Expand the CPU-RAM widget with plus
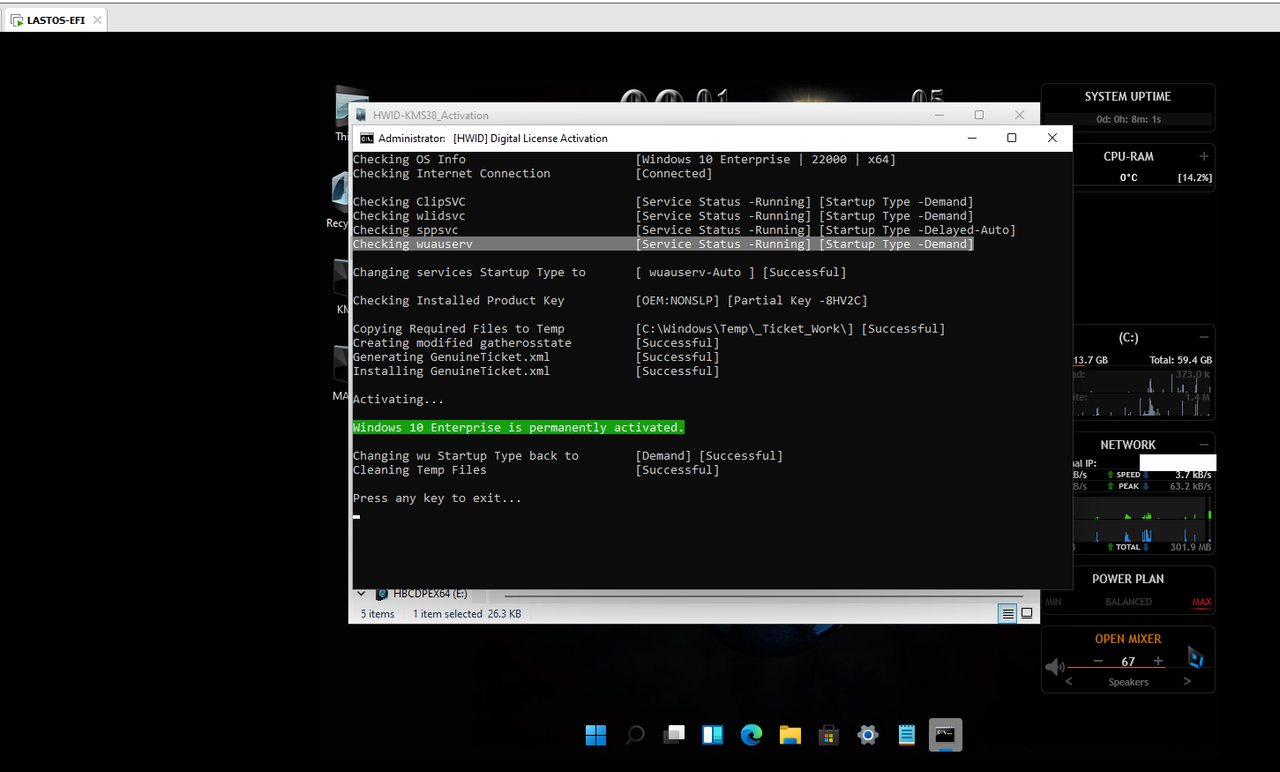This screenshot has height=772, width=1280. (1204, 157)
